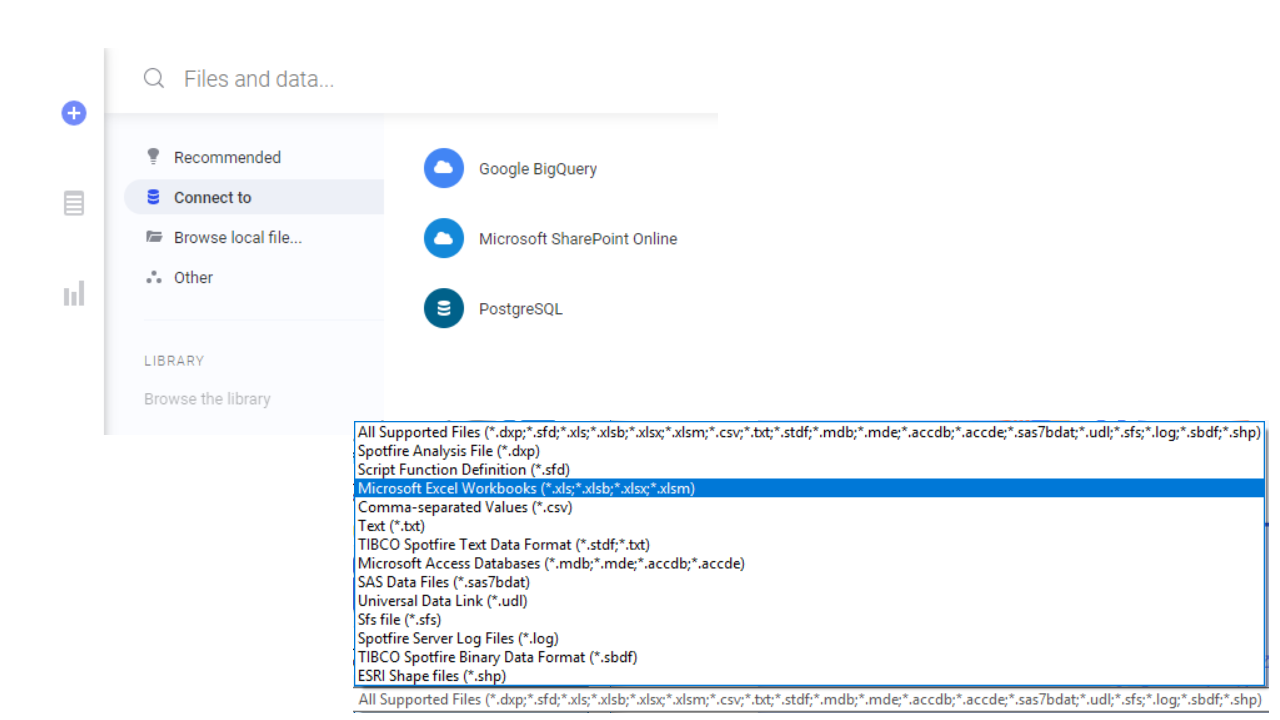This screenshot has width=1280, height=720.
Task: Select Spotfire Server Log Files (*.log)
Action: point(810,638)
